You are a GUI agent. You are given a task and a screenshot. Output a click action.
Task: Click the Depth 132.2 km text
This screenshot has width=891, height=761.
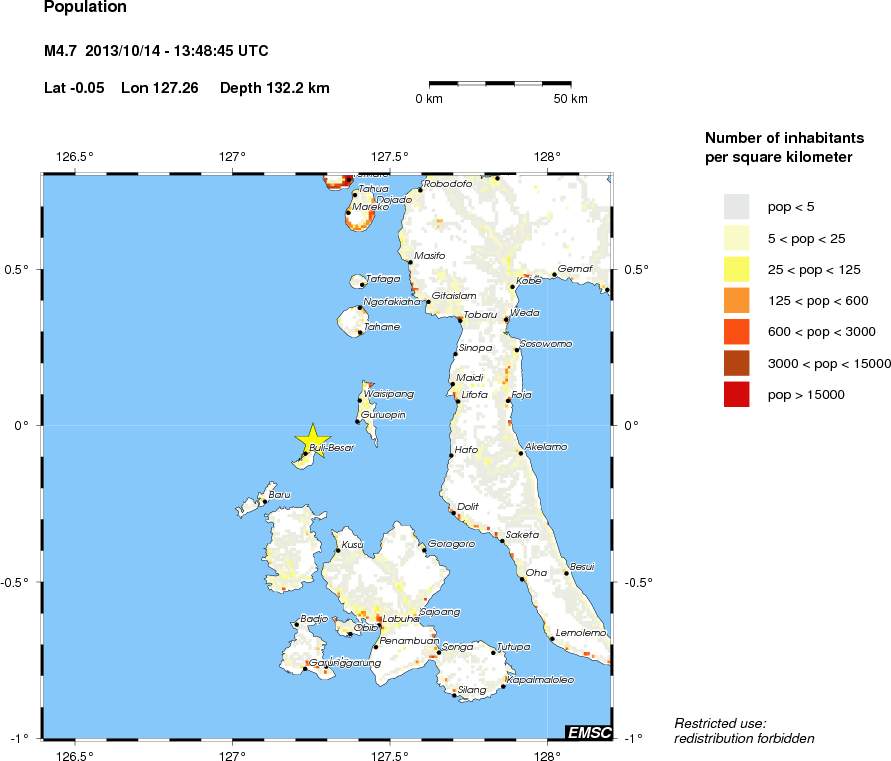pos(274,88)
